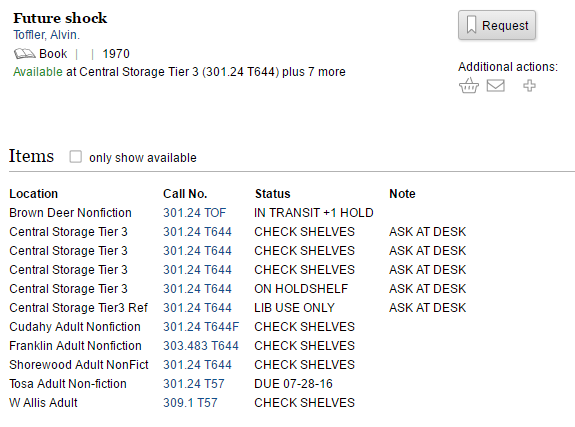575x427 pixels.
Task: Enable only show available checkbox
Action: (x=76, y=157)
